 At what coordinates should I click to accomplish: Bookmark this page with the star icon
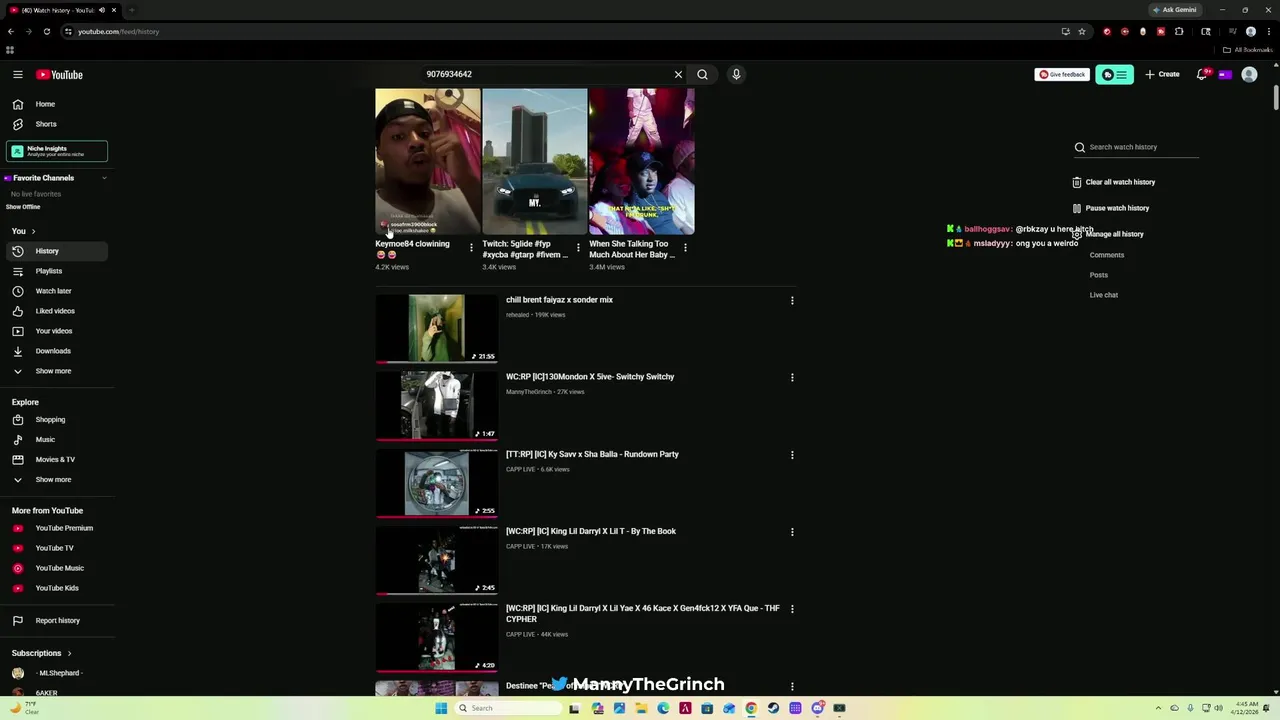pyautogui.click(x=1081, y=31)
